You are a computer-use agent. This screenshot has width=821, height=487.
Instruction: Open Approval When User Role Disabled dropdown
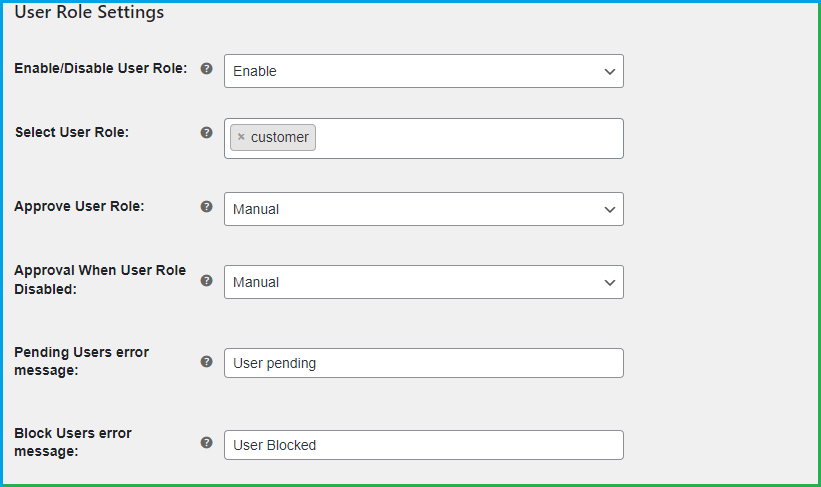coord(423,282)
